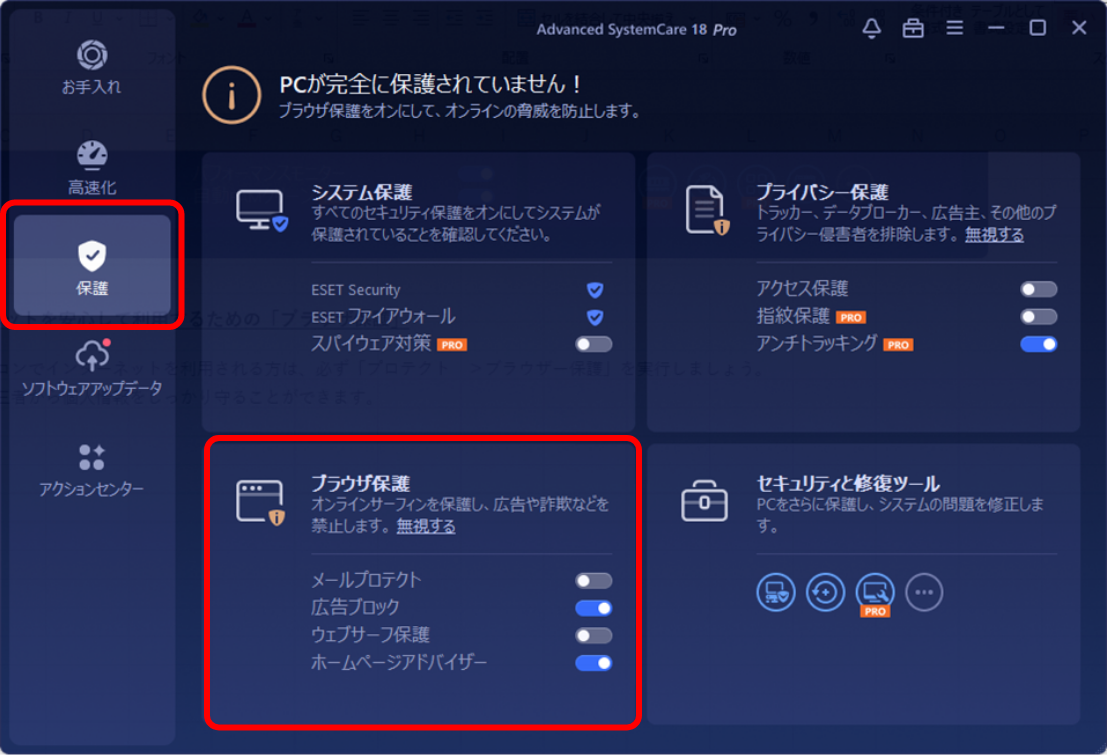Maximize the Advanced SystemCare window
This screenshot has width=1107, height=755.
1038,28
